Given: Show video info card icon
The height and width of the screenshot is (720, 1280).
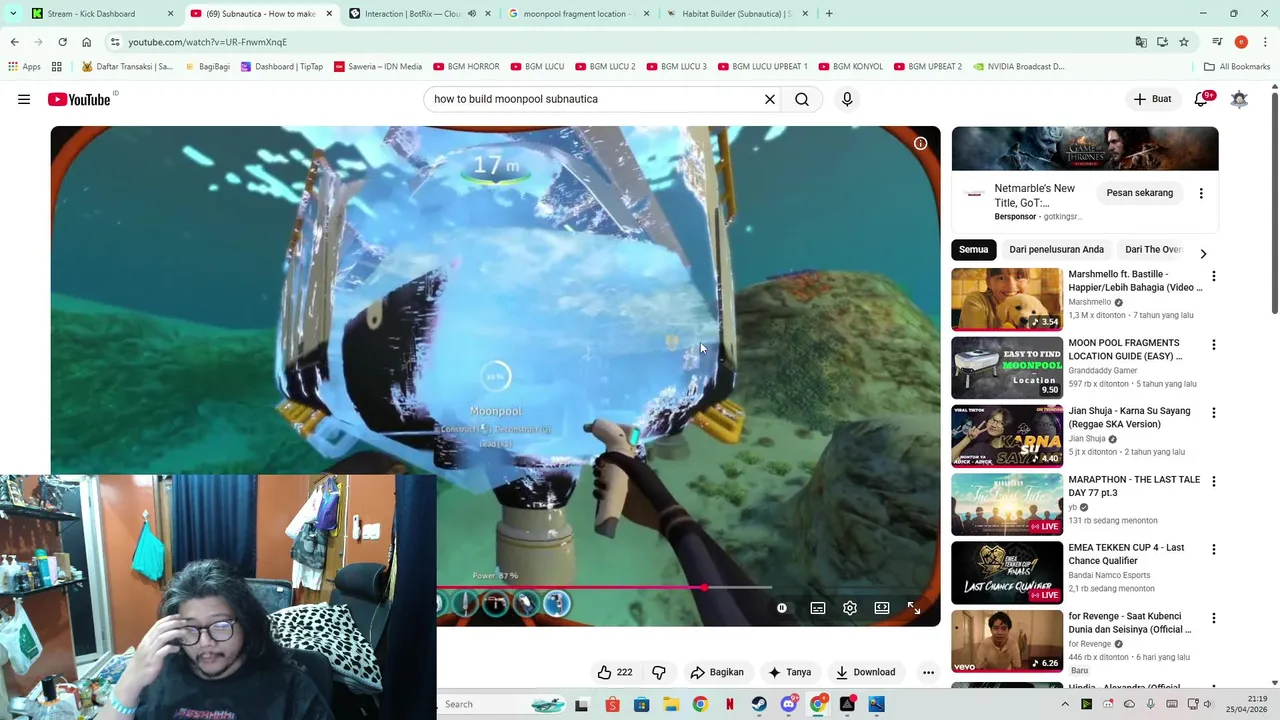Looking at the screenshot, I should click(920, 143).
